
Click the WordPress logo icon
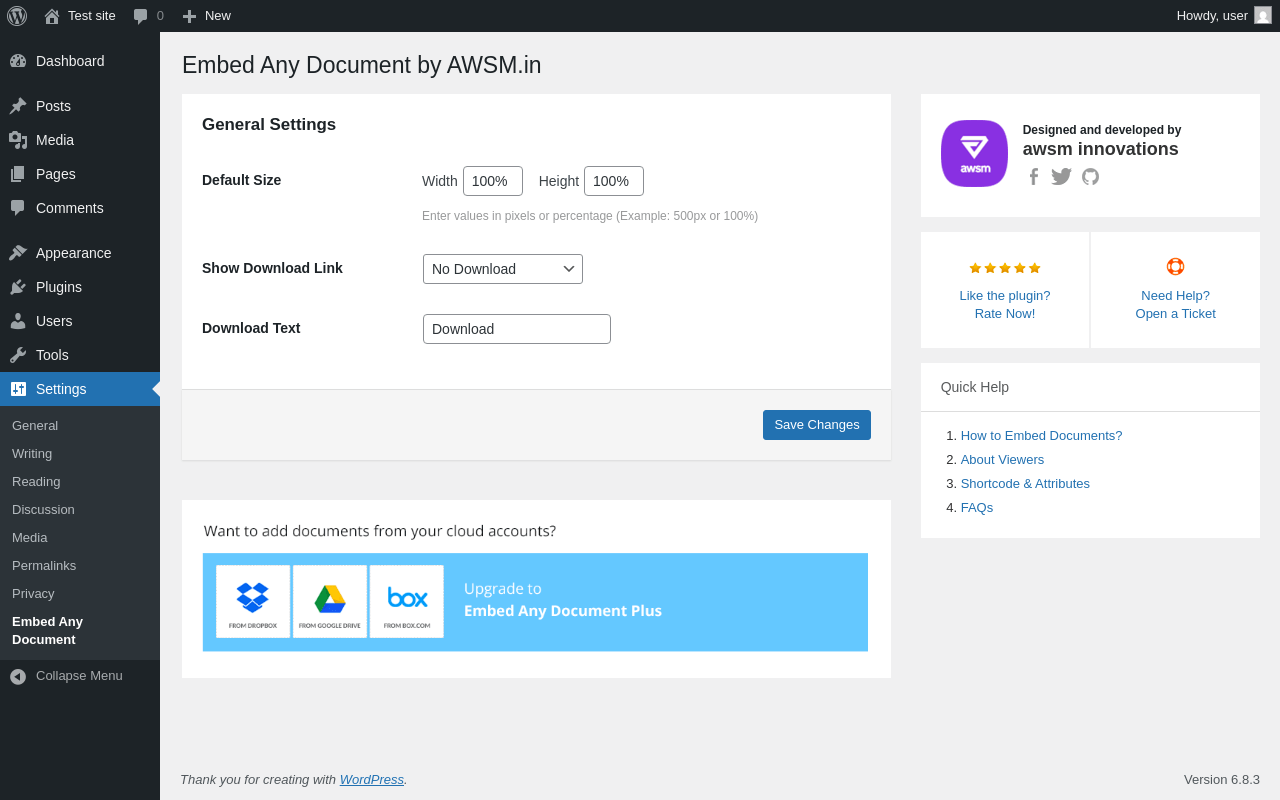tap(17, 16)
